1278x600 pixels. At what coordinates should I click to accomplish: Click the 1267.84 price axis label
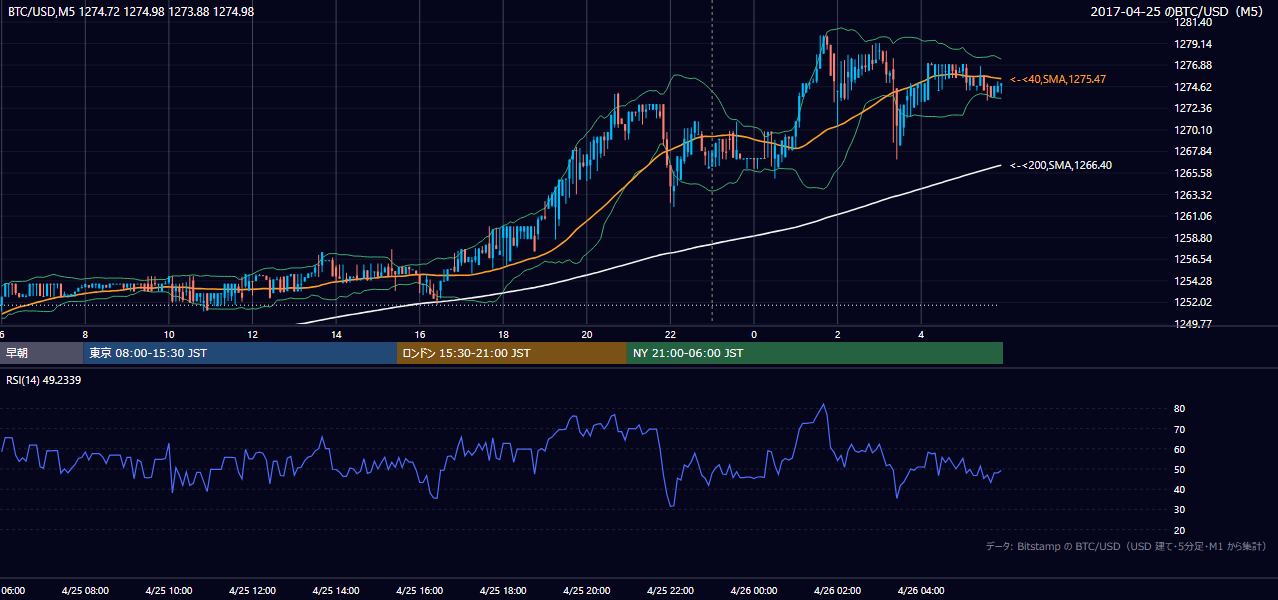[x=1193, y=151]
